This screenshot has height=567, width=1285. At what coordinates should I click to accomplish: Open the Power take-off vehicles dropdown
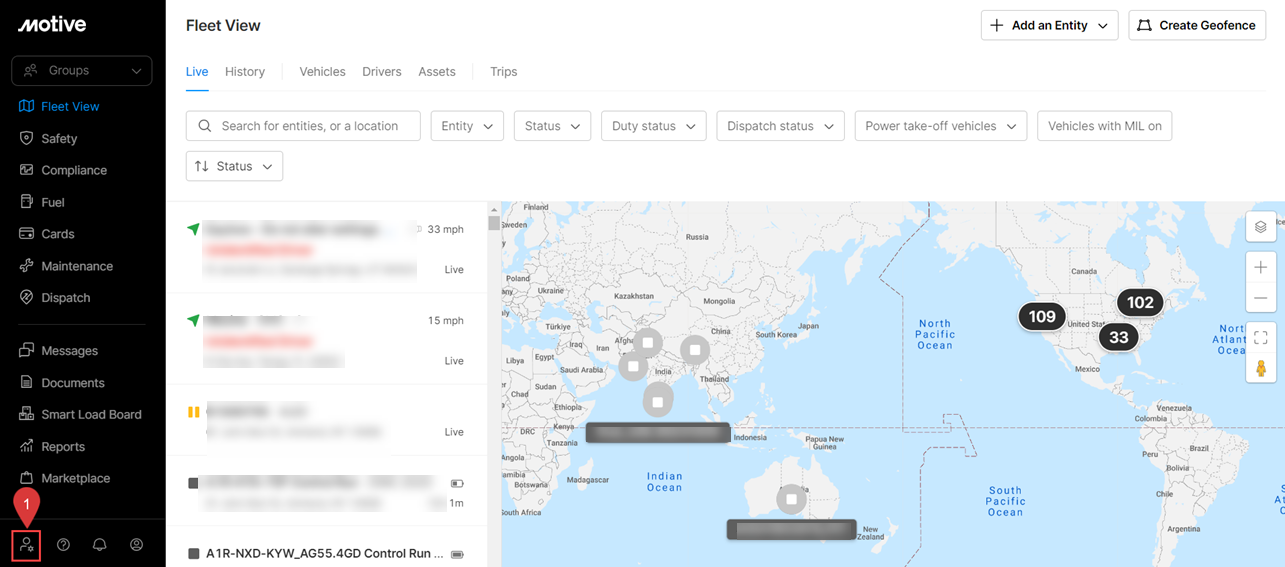[x=940, y=126]
